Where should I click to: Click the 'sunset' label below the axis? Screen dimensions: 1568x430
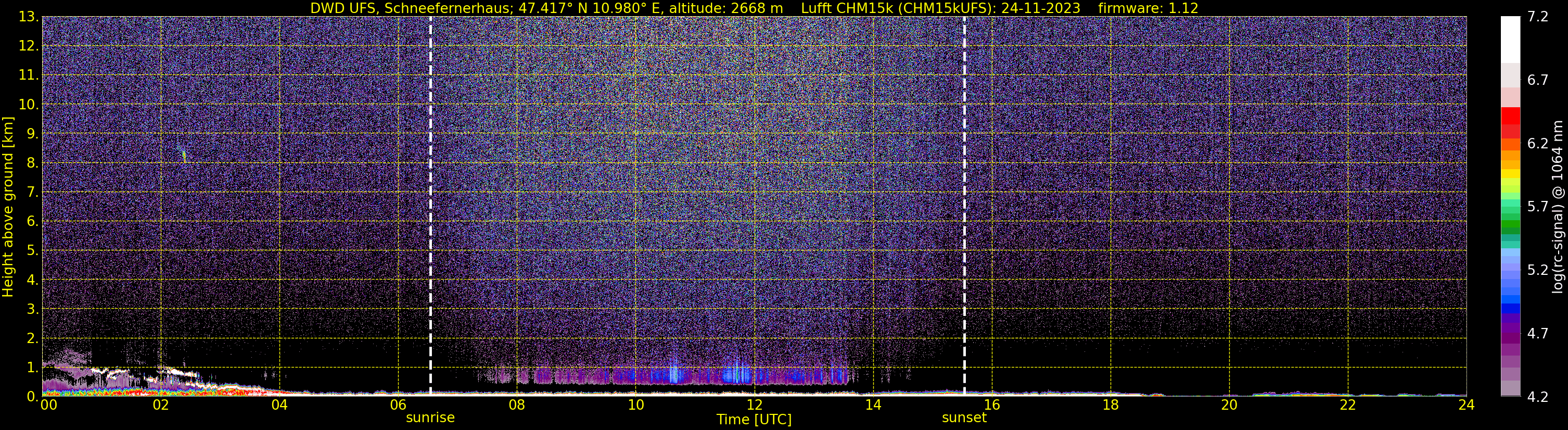[x=964, y=418]
